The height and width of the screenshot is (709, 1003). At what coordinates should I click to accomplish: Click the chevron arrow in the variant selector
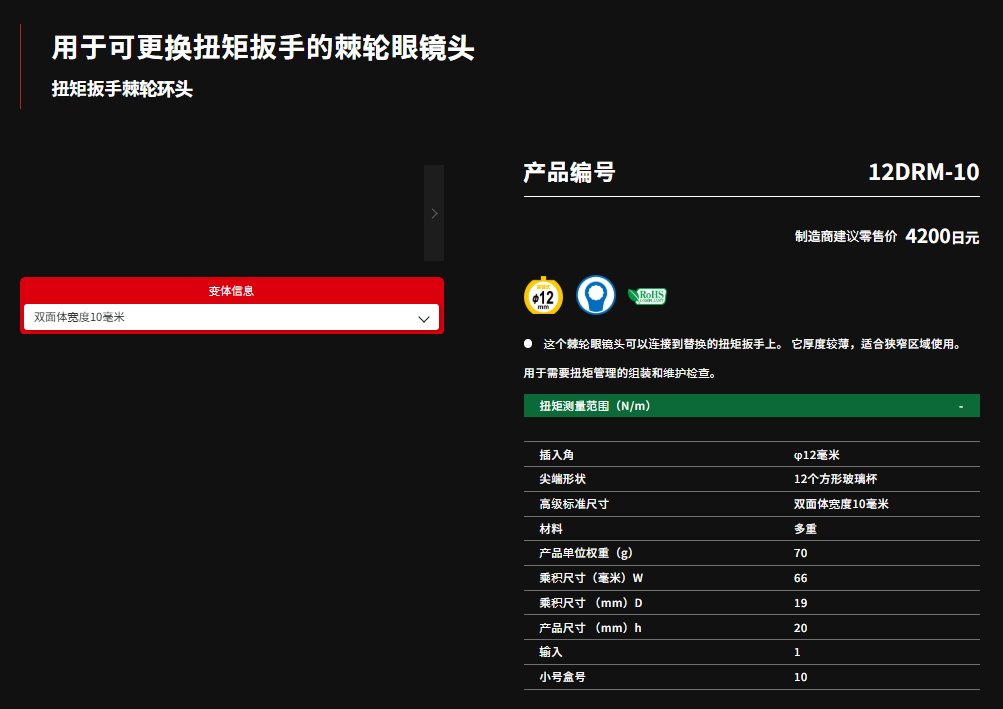[x=424, y=319]
